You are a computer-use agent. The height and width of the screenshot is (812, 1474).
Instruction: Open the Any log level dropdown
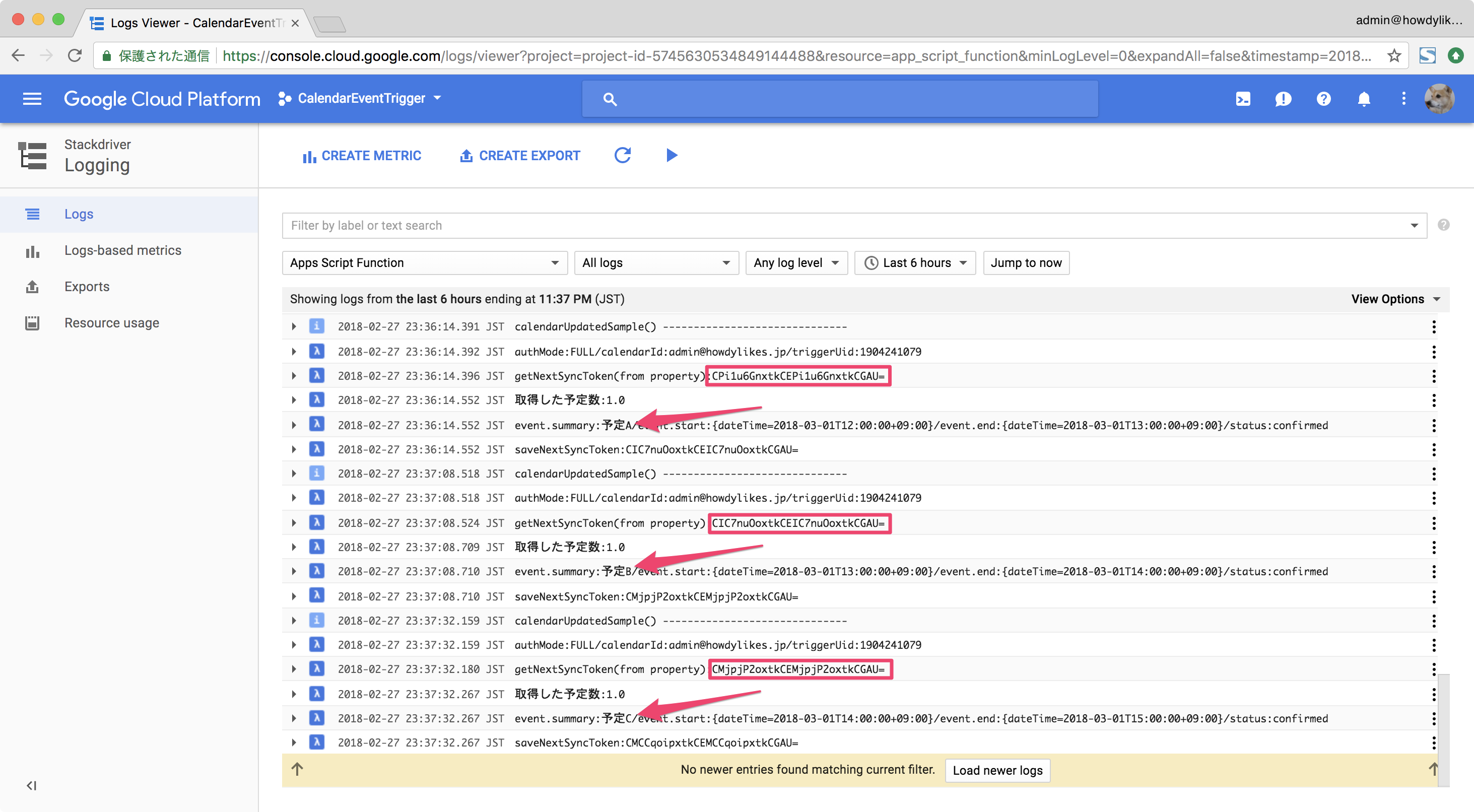pos(795,262)
